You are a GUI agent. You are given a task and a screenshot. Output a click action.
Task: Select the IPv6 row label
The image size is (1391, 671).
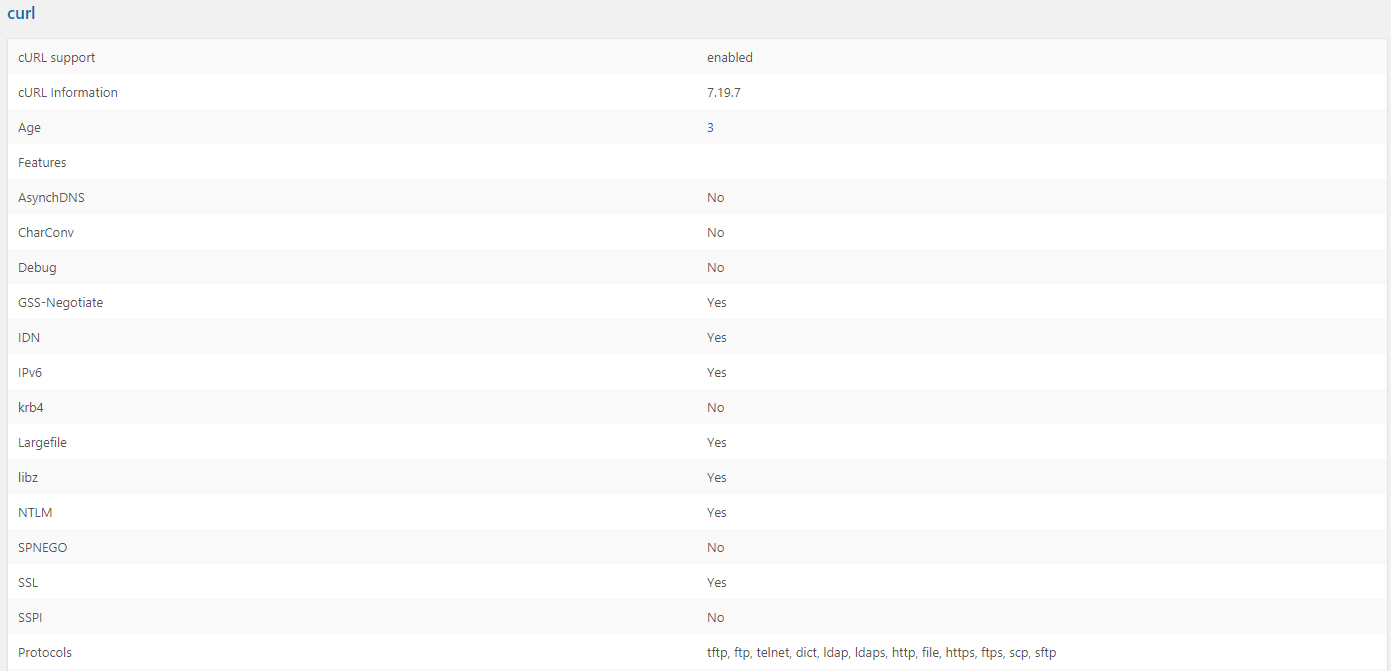(x=30, y=373)
